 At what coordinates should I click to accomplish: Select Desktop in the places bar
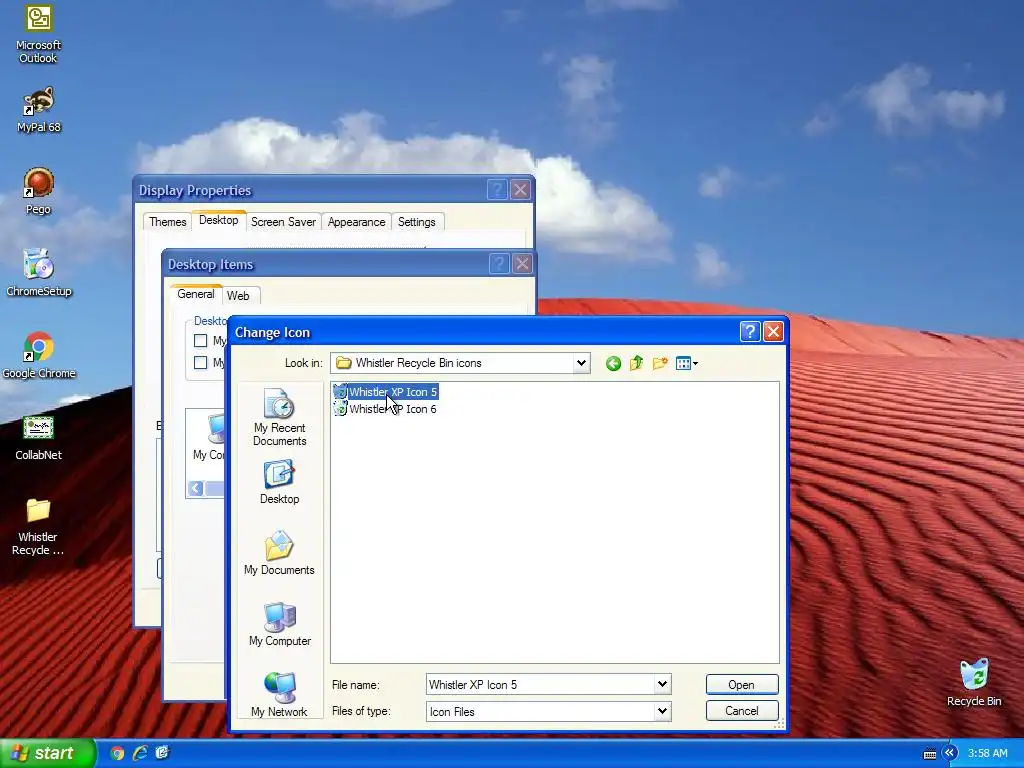pyautogui.click(x=280, y=482)
